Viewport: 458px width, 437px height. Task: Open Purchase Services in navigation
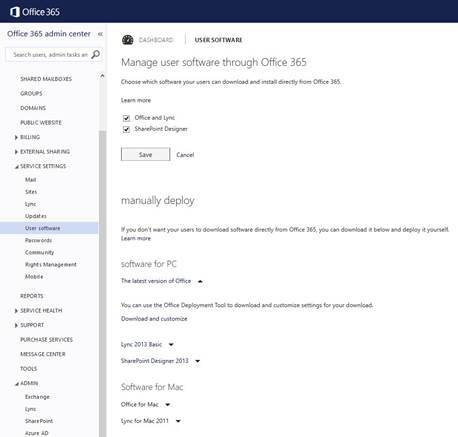(x=46, y=340)
